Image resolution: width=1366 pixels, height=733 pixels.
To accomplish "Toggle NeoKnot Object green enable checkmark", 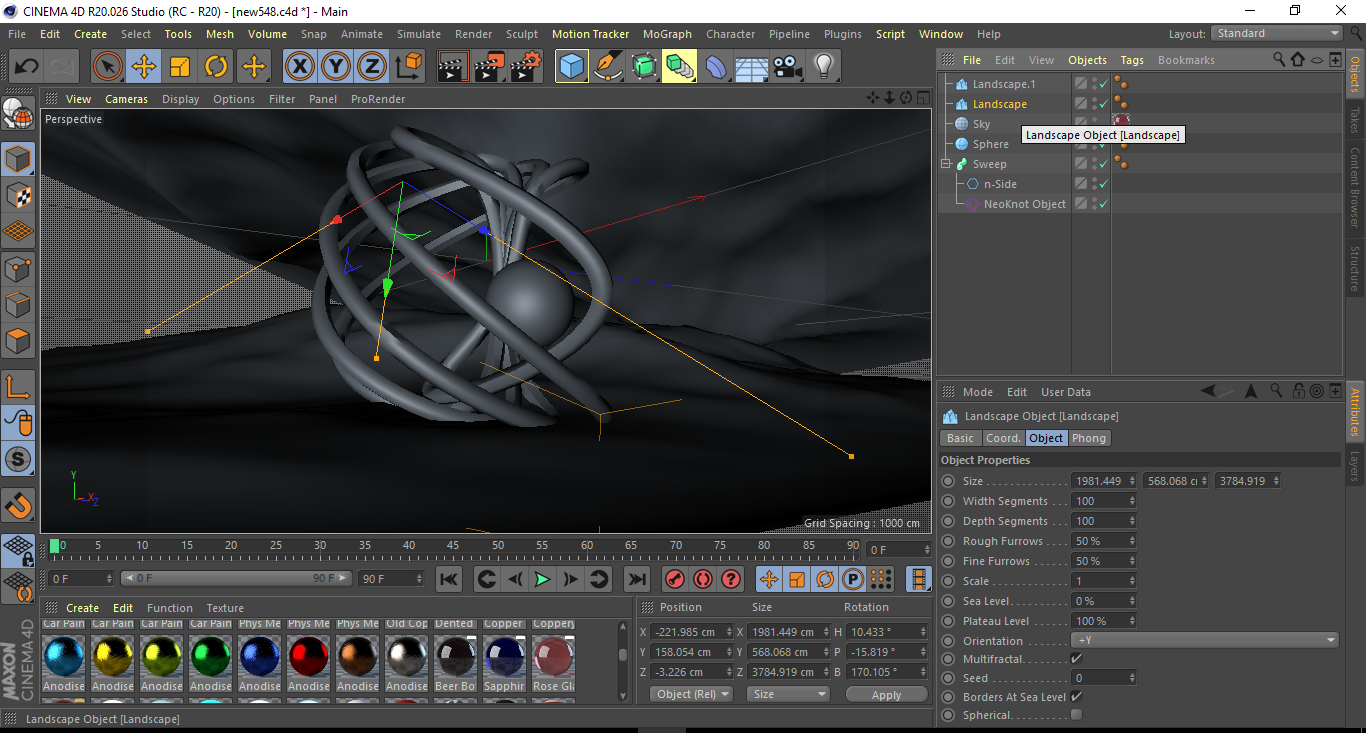I will click(x=1103, y=204).
